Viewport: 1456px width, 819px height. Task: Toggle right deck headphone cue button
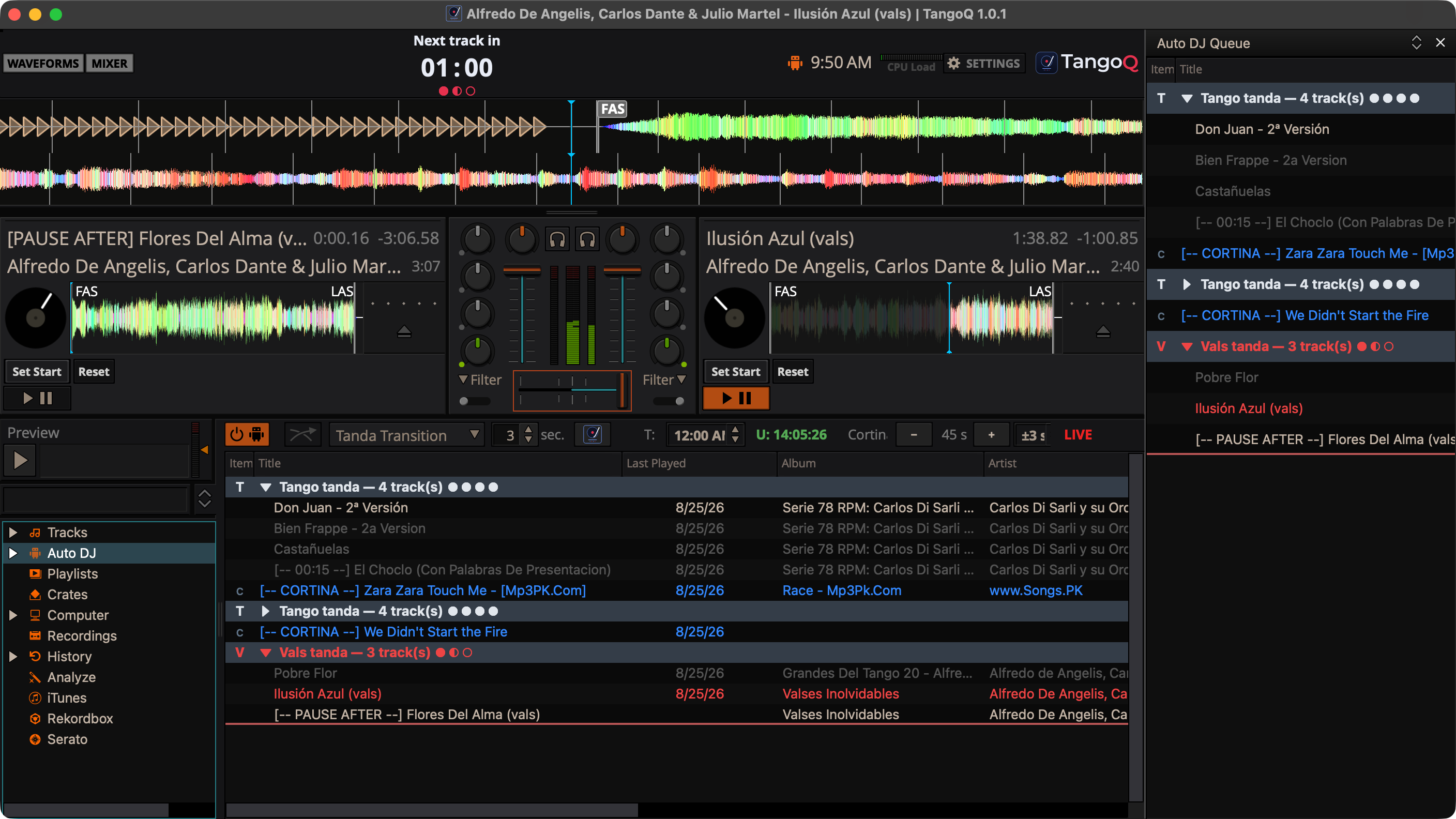tap(587, 240)
